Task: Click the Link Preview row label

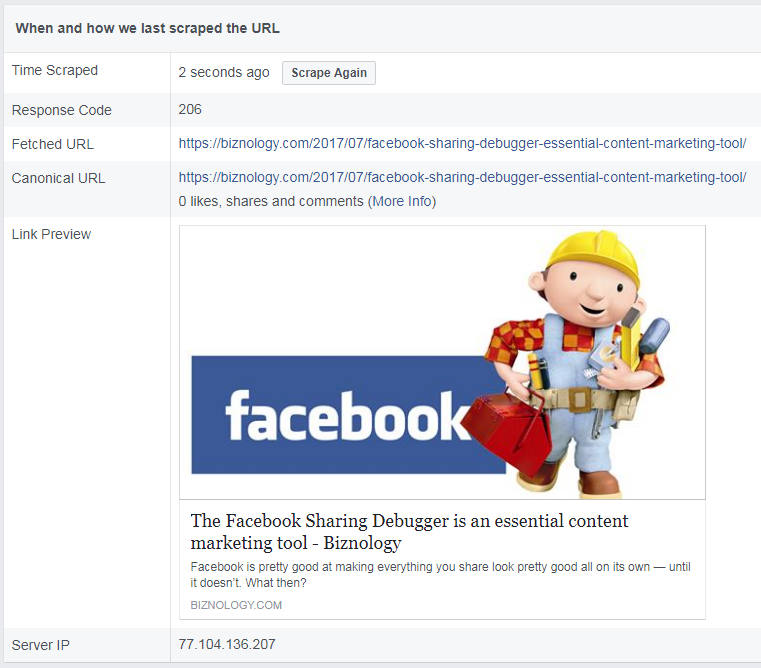Action: (51, 234)
